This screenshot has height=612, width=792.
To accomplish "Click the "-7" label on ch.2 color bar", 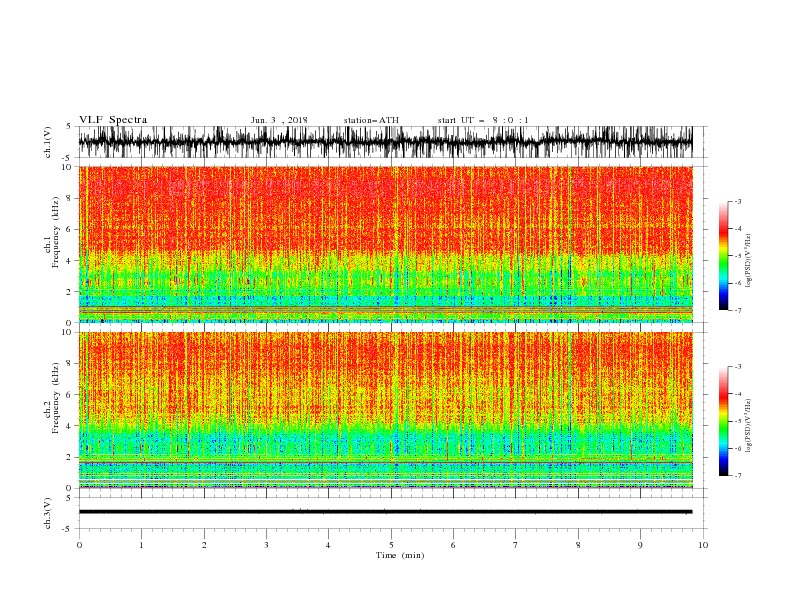I will coord(738,475).
